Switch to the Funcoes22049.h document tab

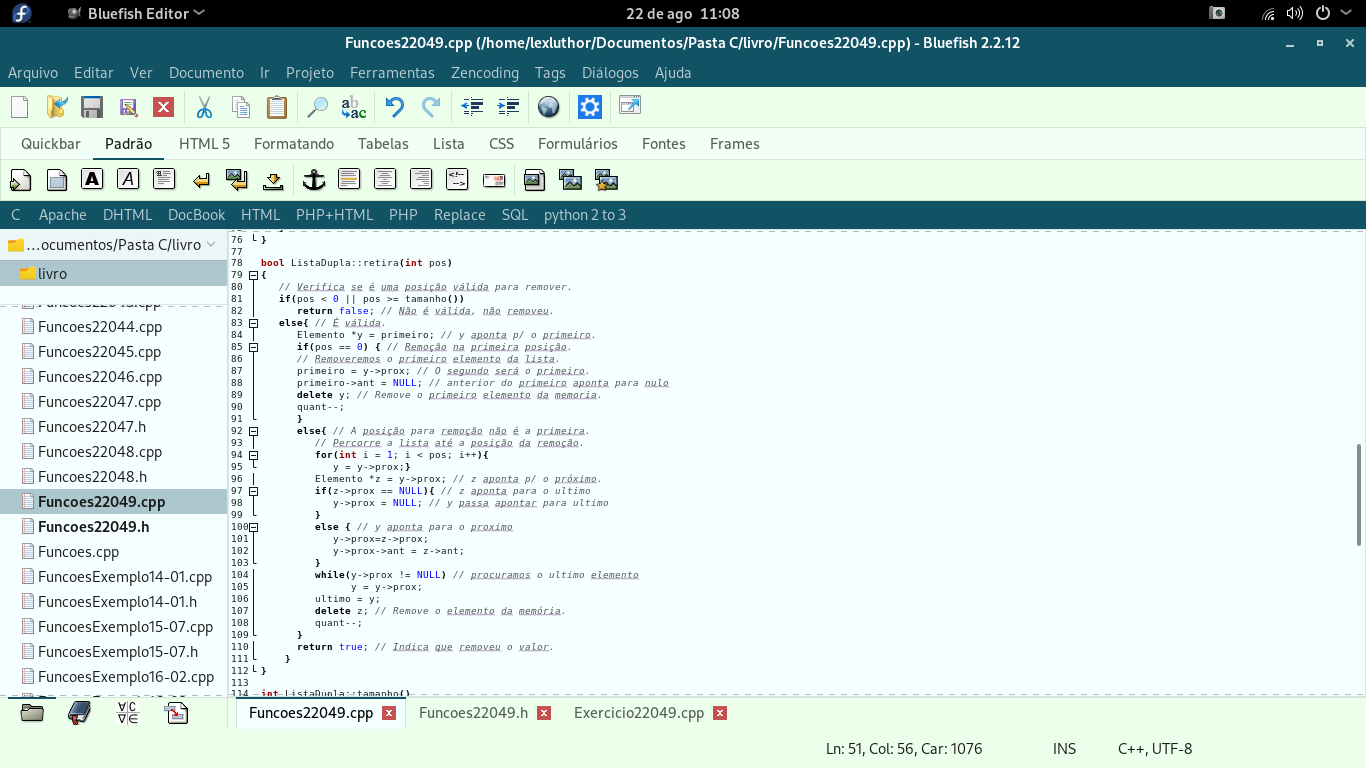(473, 713)
